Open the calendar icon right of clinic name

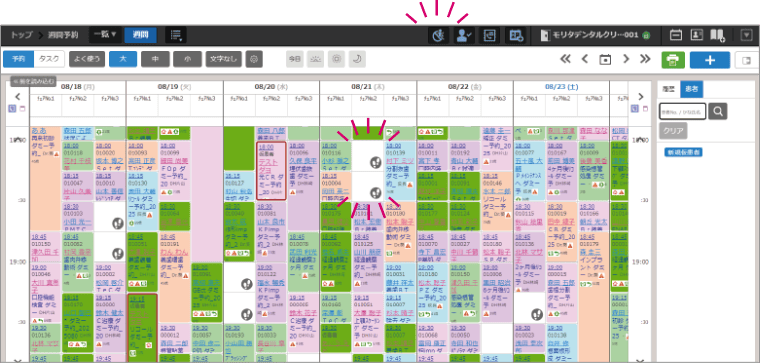(x=676, y=35)
